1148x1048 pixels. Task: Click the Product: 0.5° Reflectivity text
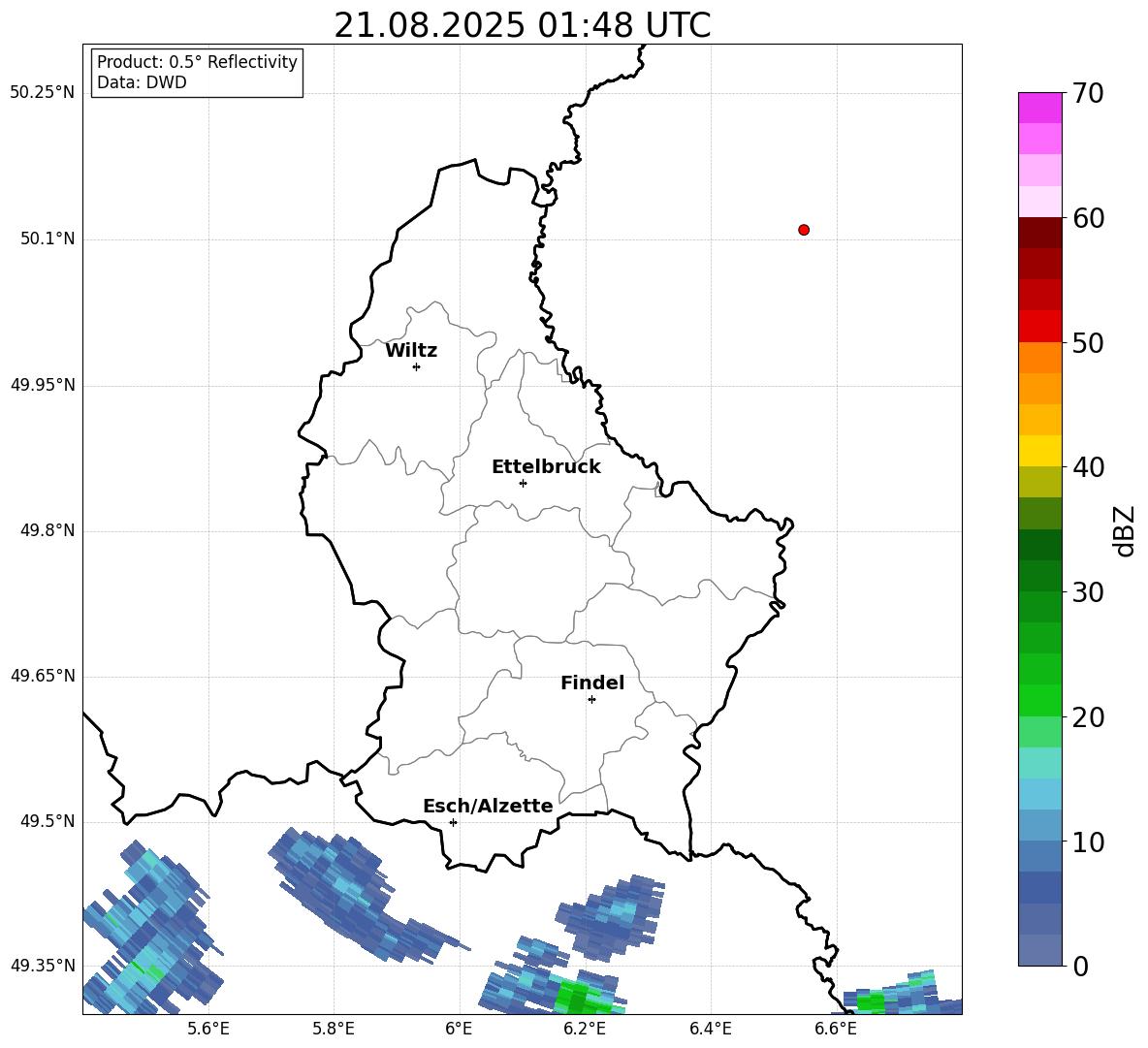[x=197, y=62]
